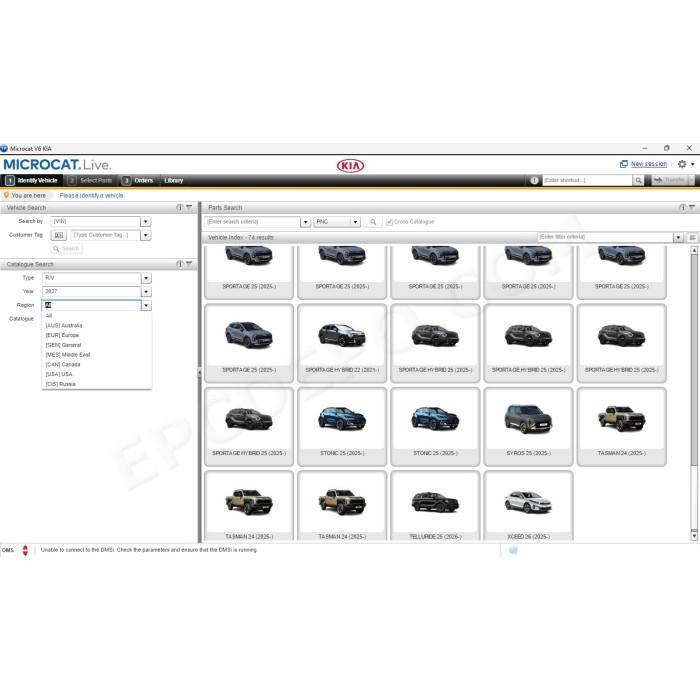This screenshot has width=700, height=700.
Task: Click 'Please identify a vehicle' text
Action: click(x=92, y=196)
